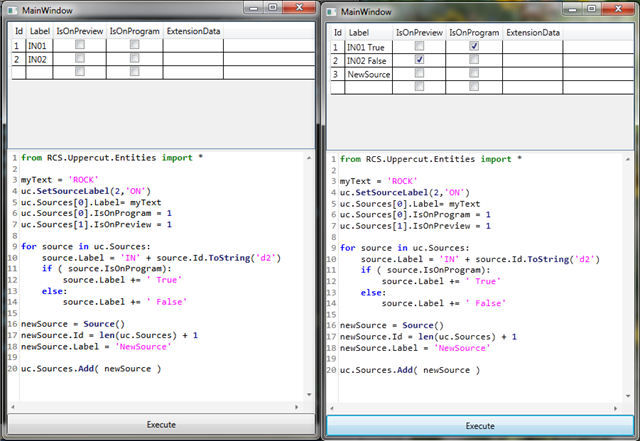Sort by Id column in left window
The height and width of the screenshot is (441, 640).
pos(19,31)
